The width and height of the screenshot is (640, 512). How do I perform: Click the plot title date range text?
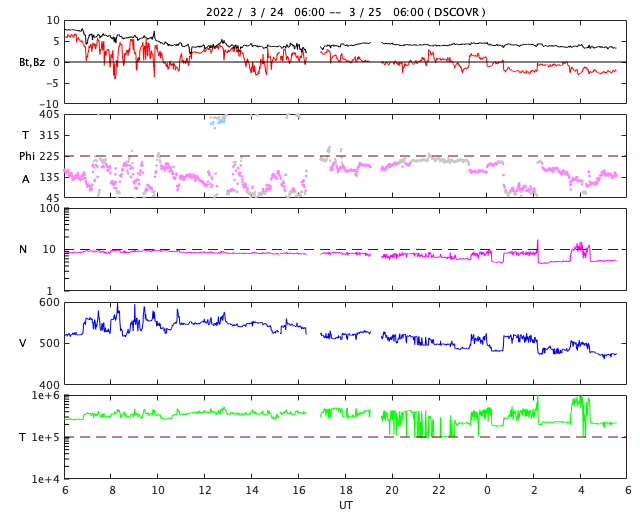point(345,12)
